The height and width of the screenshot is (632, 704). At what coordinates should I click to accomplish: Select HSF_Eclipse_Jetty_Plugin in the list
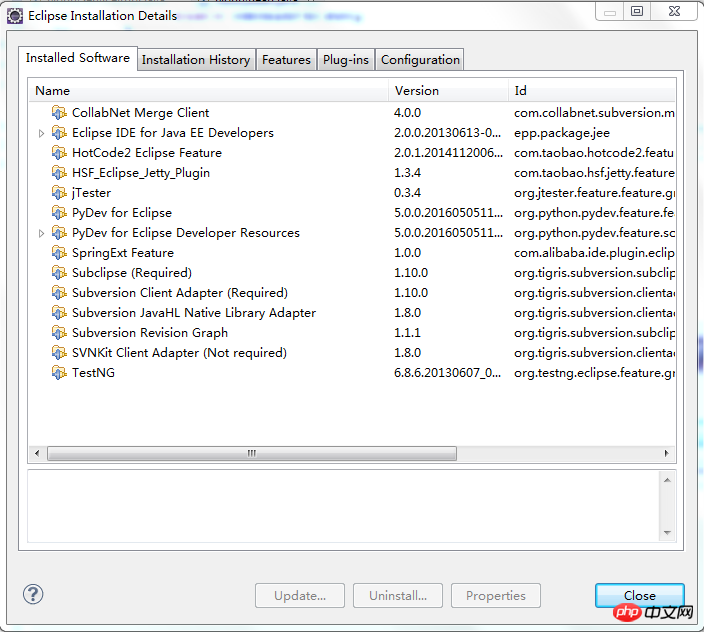tap(352, 173)
